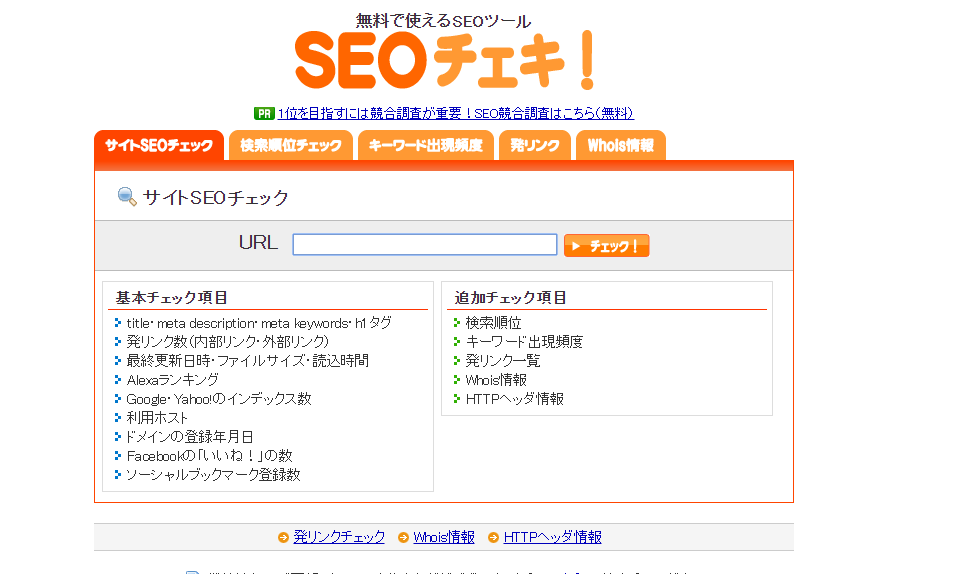
Task: Open the 発リンク tab
Action: click(535, 145)
